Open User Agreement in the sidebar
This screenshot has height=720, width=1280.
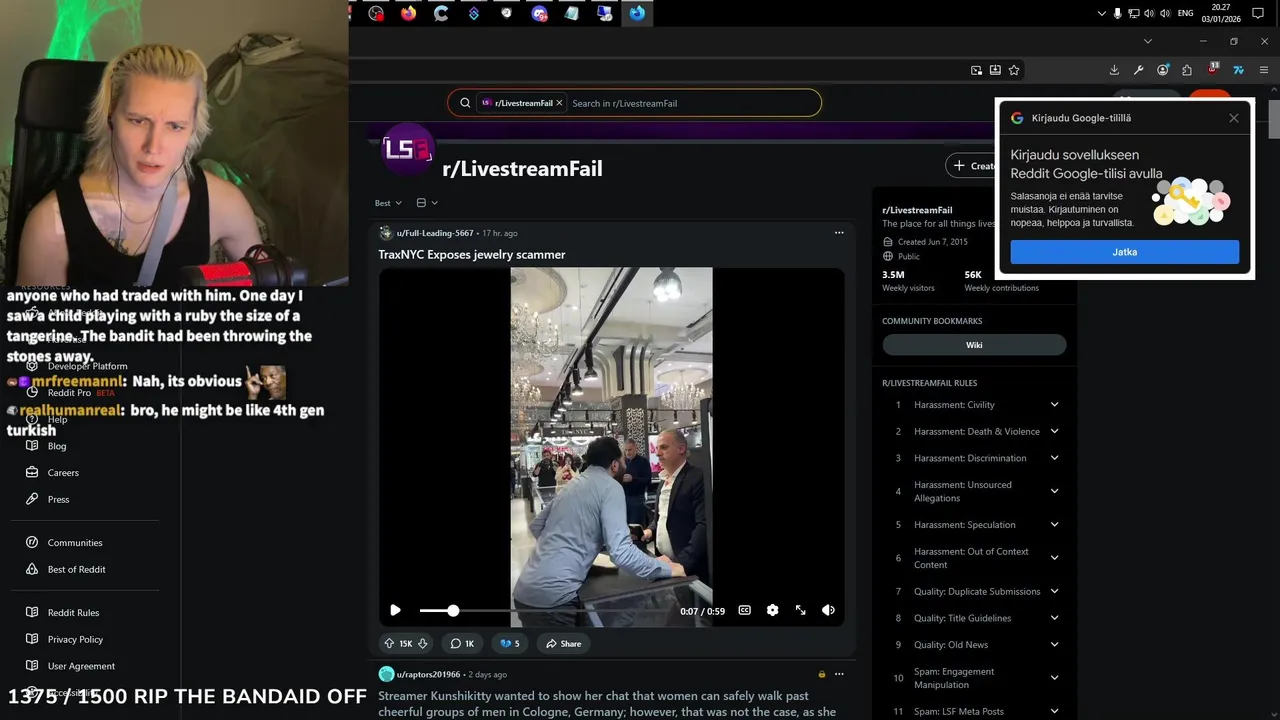81,666
